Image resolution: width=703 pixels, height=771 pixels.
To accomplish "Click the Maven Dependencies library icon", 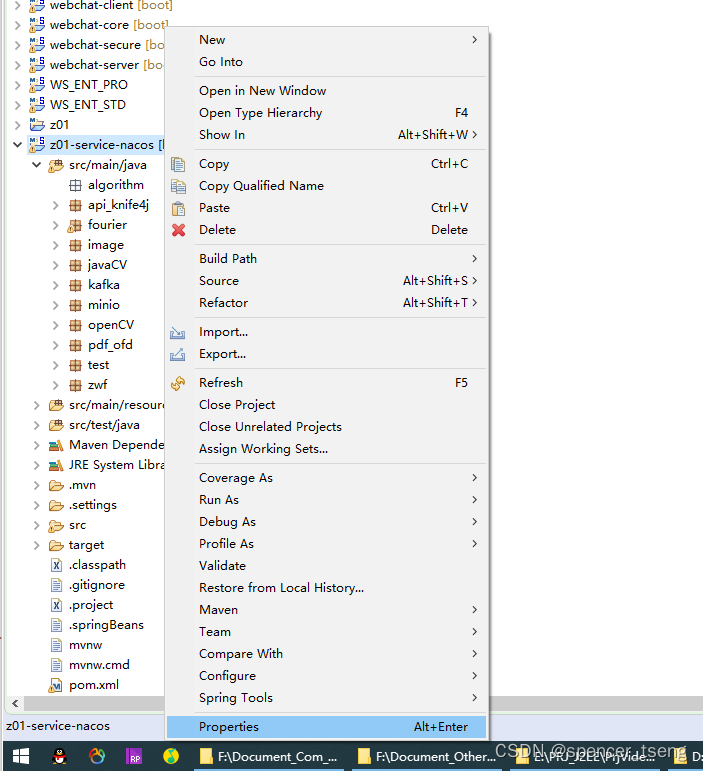I will (x=56, y=445).
